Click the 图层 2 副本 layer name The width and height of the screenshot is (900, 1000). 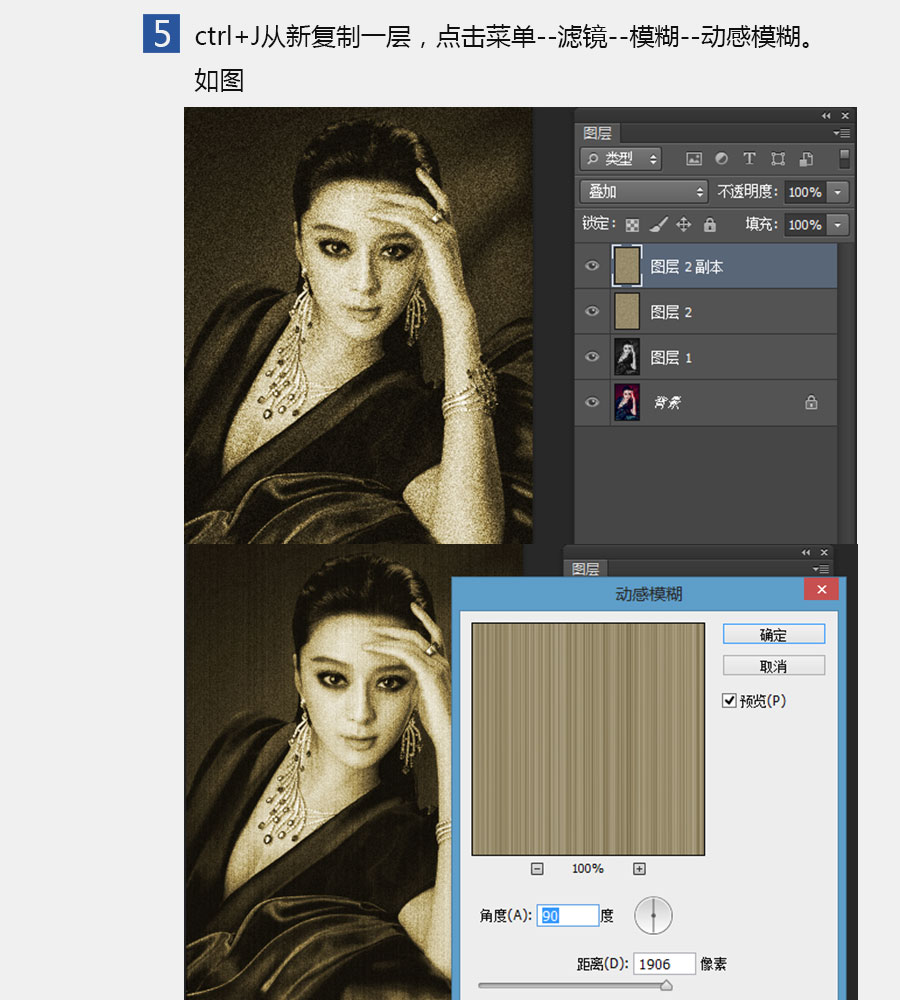[686, 267]
